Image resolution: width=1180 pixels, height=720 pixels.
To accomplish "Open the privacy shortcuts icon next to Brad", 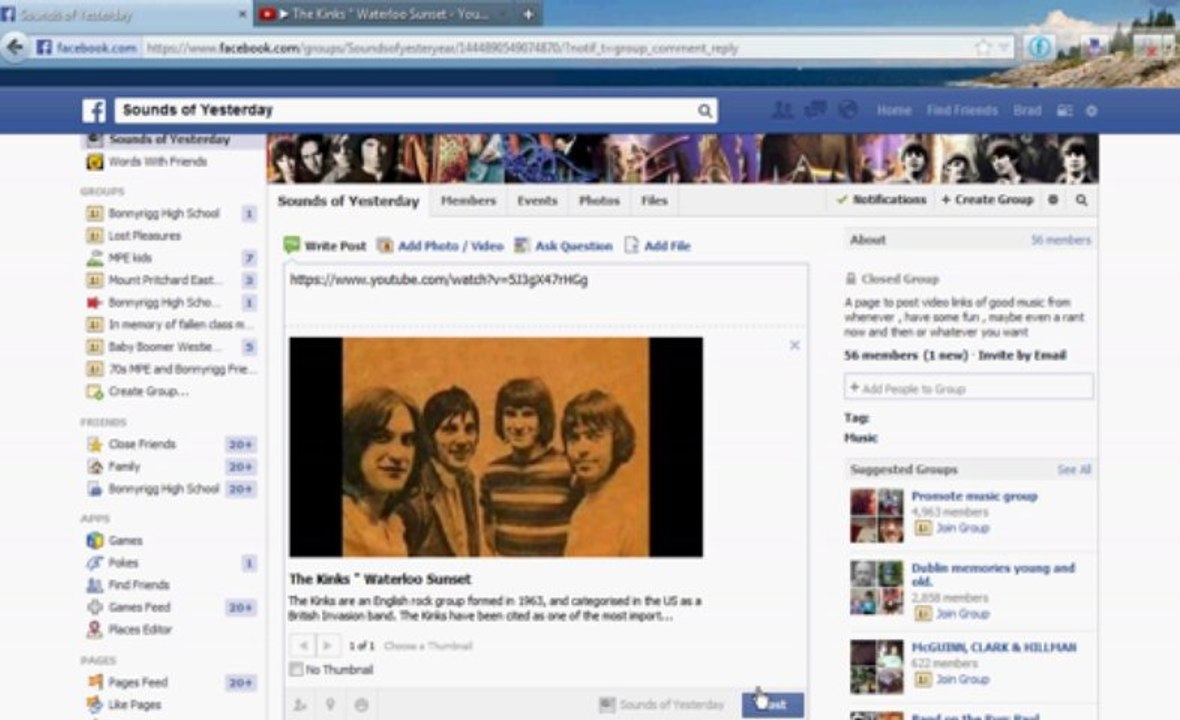I will [1064, 111].
